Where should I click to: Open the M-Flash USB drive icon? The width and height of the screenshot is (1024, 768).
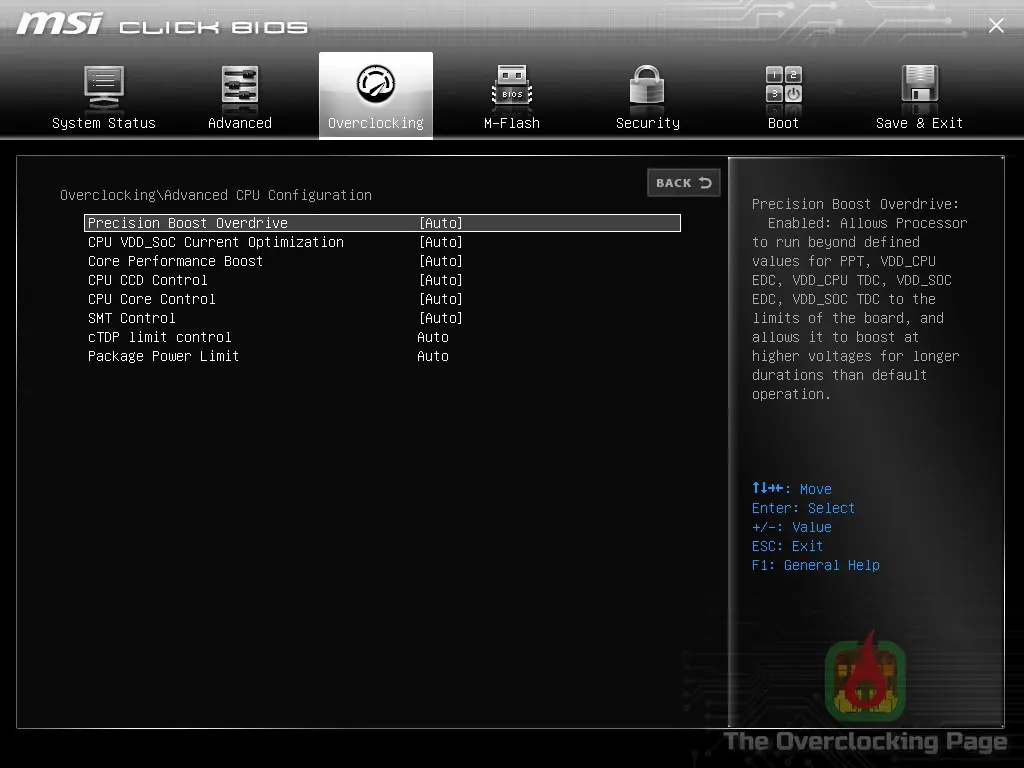pyautogui.click(x=512, y=85)
